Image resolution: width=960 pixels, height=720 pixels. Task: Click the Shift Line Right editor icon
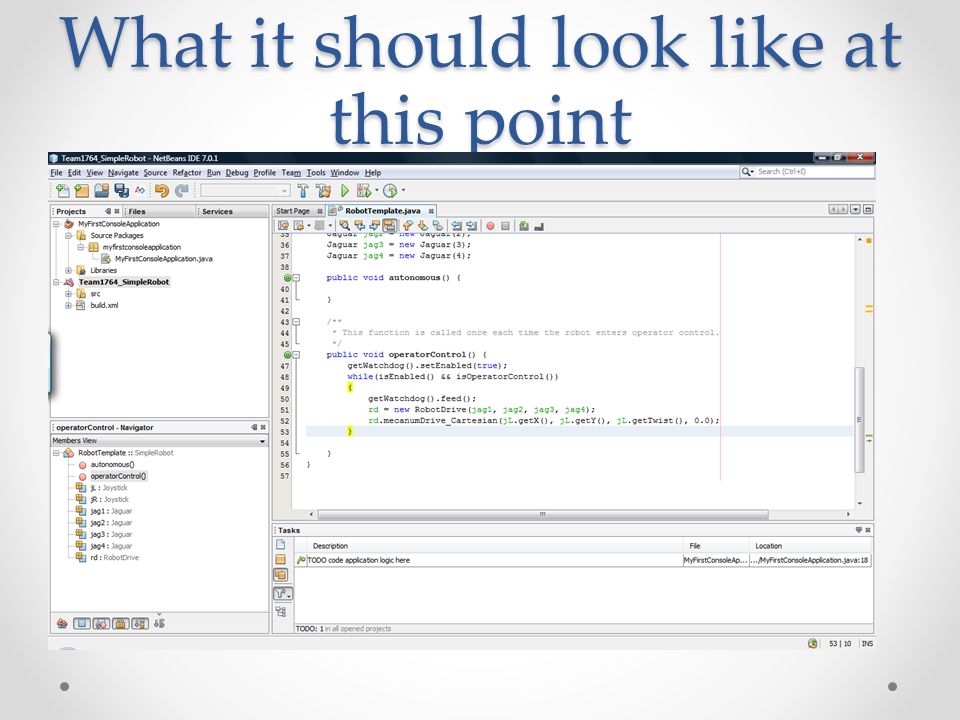471,226
